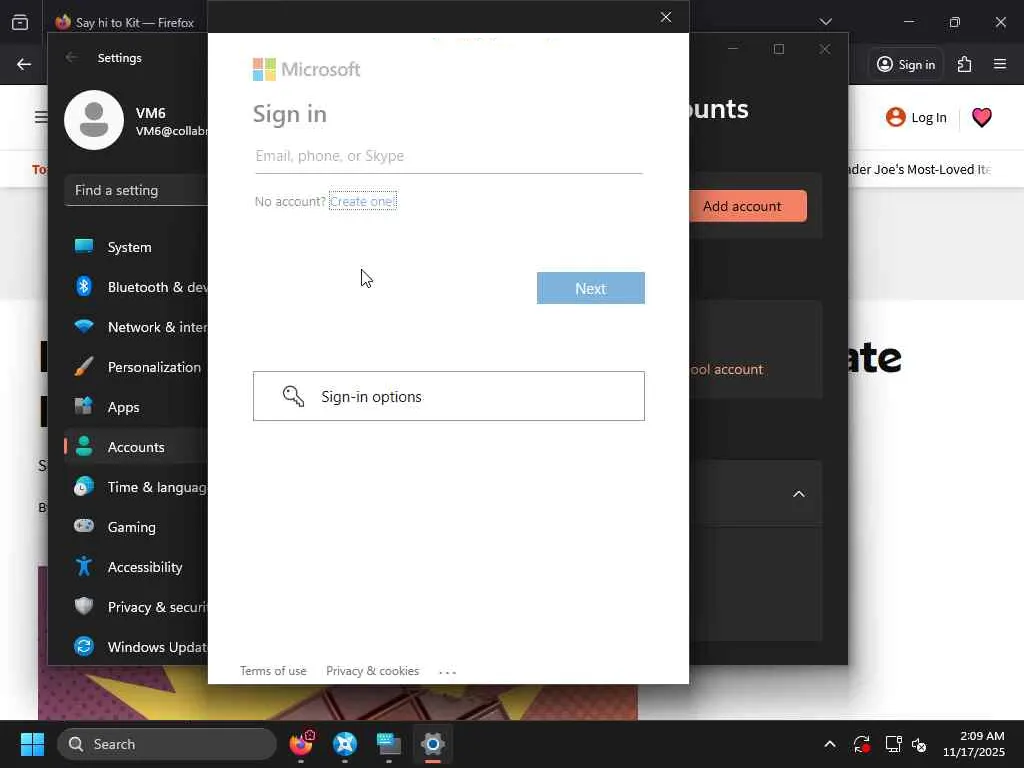Click the key icon in Sign-in options
The width and height of the screenshot is (1024, 768).
[293, 396]
